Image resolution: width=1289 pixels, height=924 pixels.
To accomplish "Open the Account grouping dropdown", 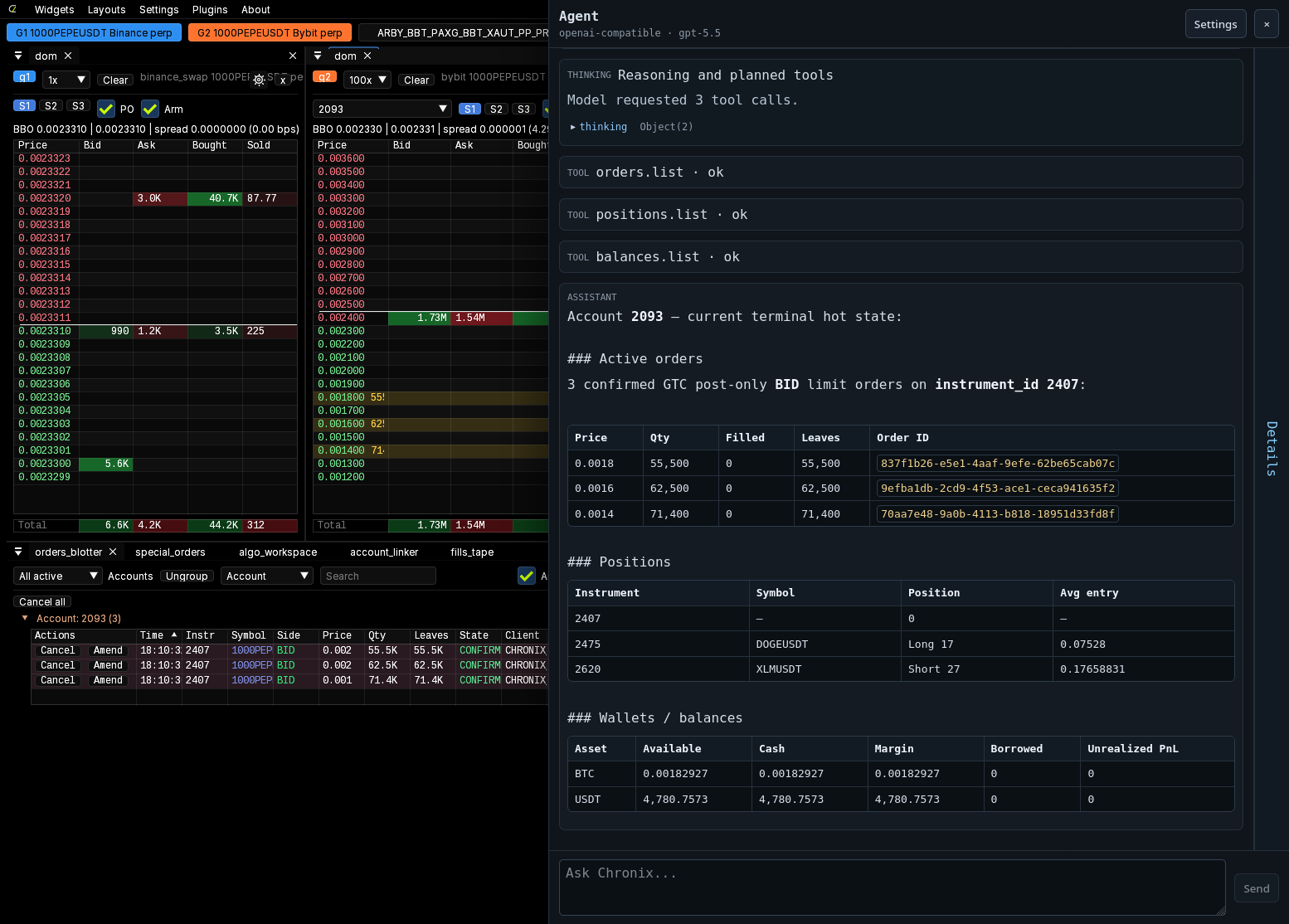I will tap(266, 576).
